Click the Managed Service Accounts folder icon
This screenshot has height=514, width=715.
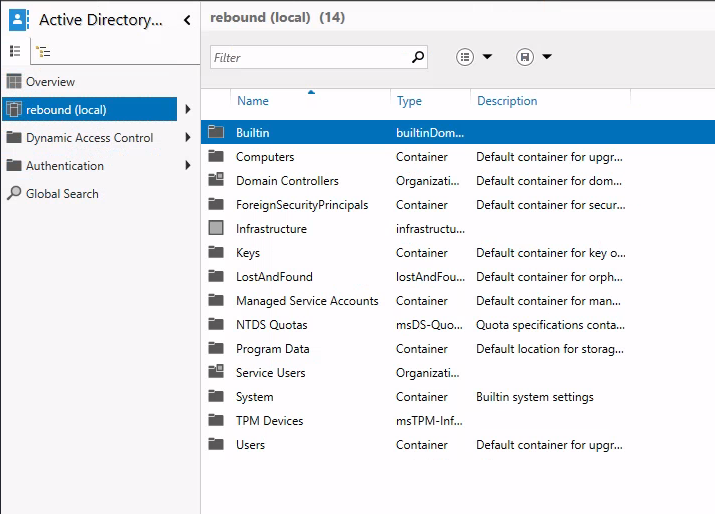pos(216,300)
